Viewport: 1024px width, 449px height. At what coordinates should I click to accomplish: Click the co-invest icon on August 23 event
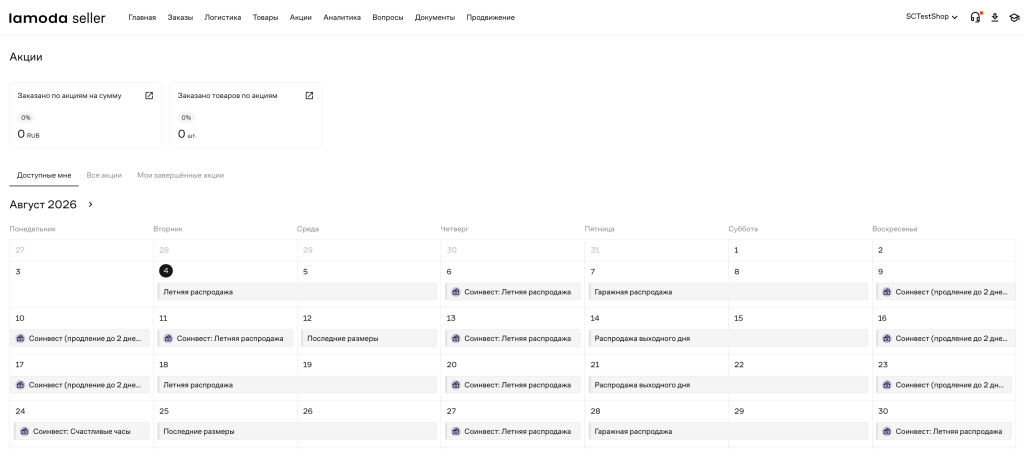(887, 384)
